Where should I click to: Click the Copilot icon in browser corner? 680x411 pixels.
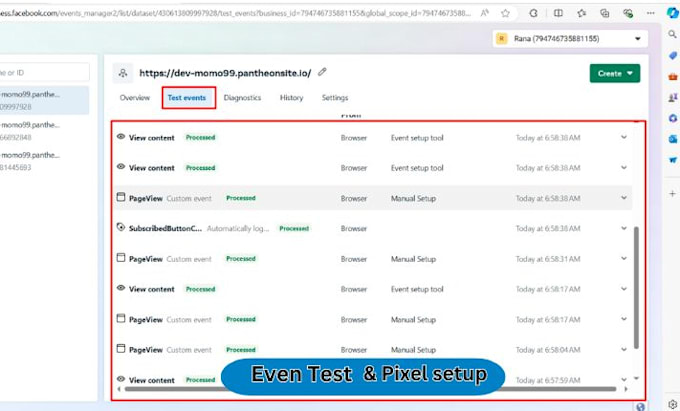click(x=673, y=13)
